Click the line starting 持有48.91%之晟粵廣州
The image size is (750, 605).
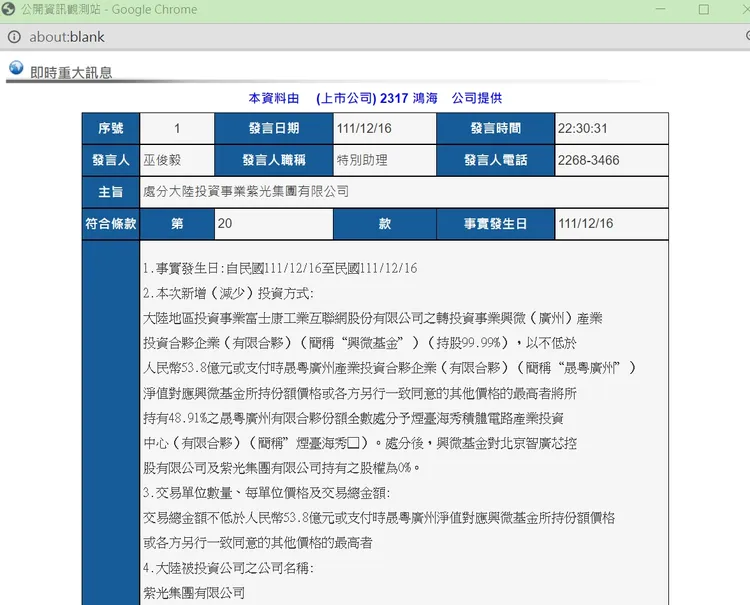point(353,418)
